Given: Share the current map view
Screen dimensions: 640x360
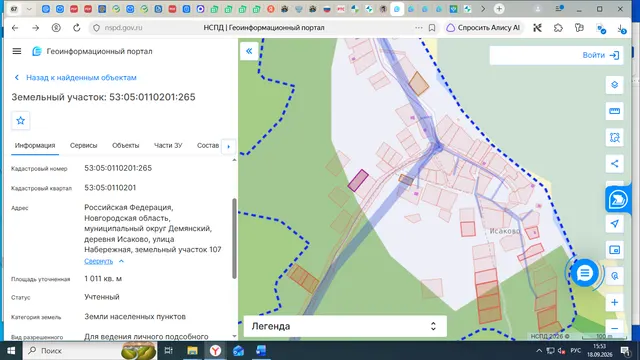Looking at the screenshot, I should (614, 164).
